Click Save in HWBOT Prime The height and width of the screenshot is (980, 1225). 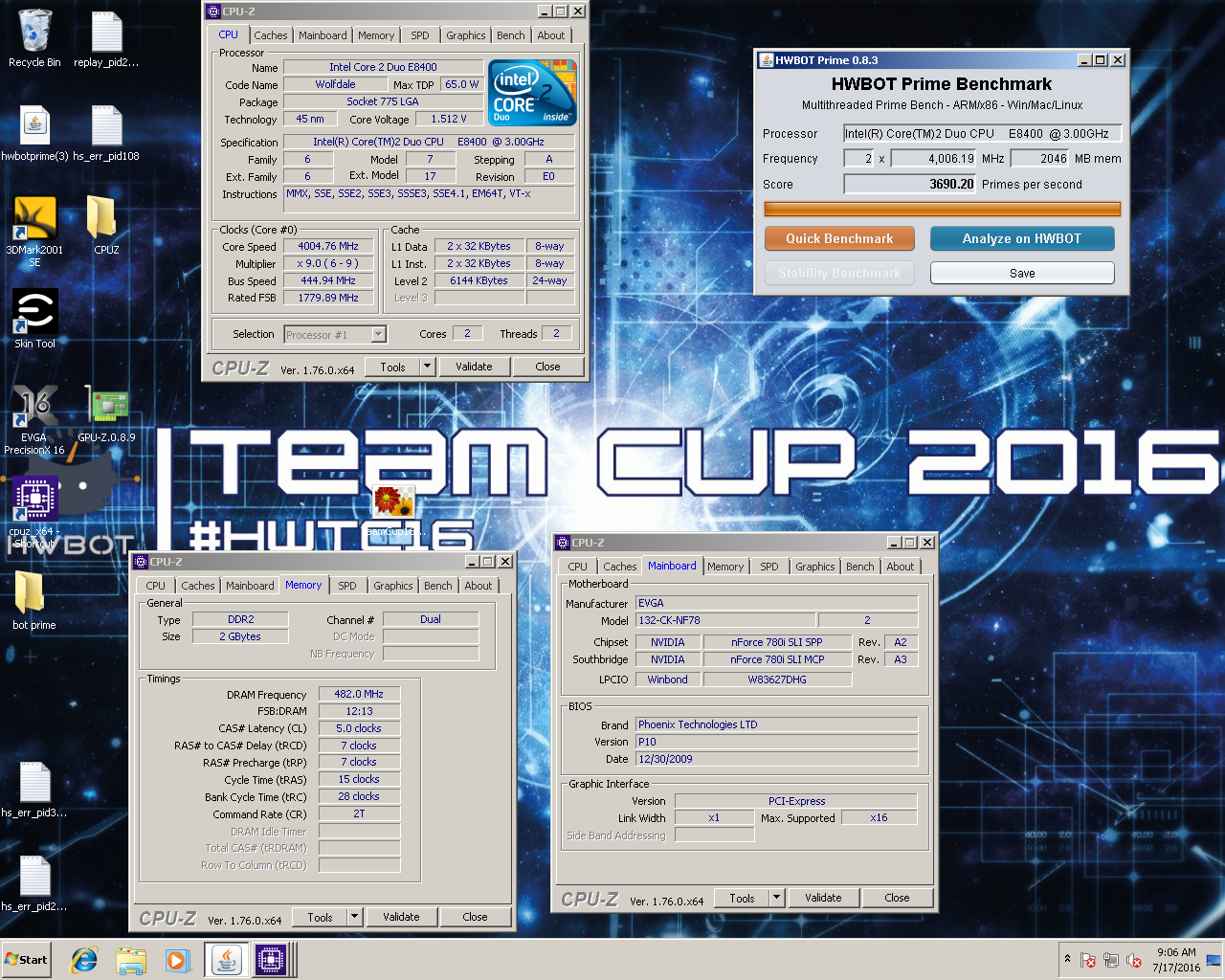[1022, 273]
